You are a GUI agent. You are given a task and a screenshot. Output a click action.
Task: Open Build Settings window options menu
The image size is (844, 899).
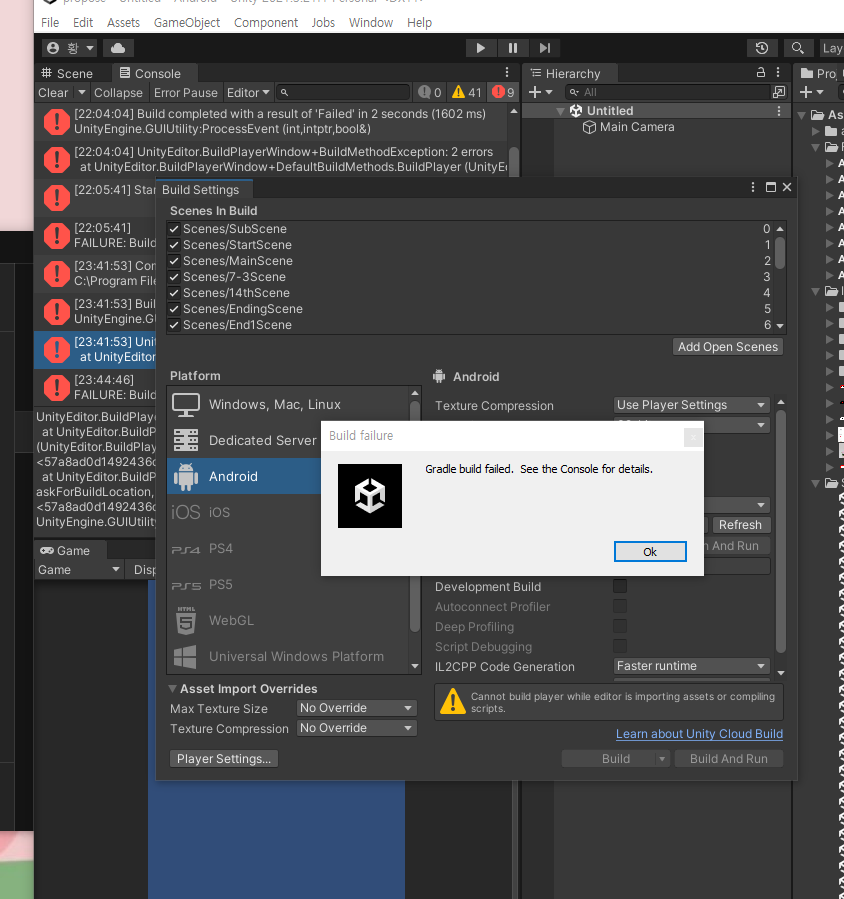[753, 187]
